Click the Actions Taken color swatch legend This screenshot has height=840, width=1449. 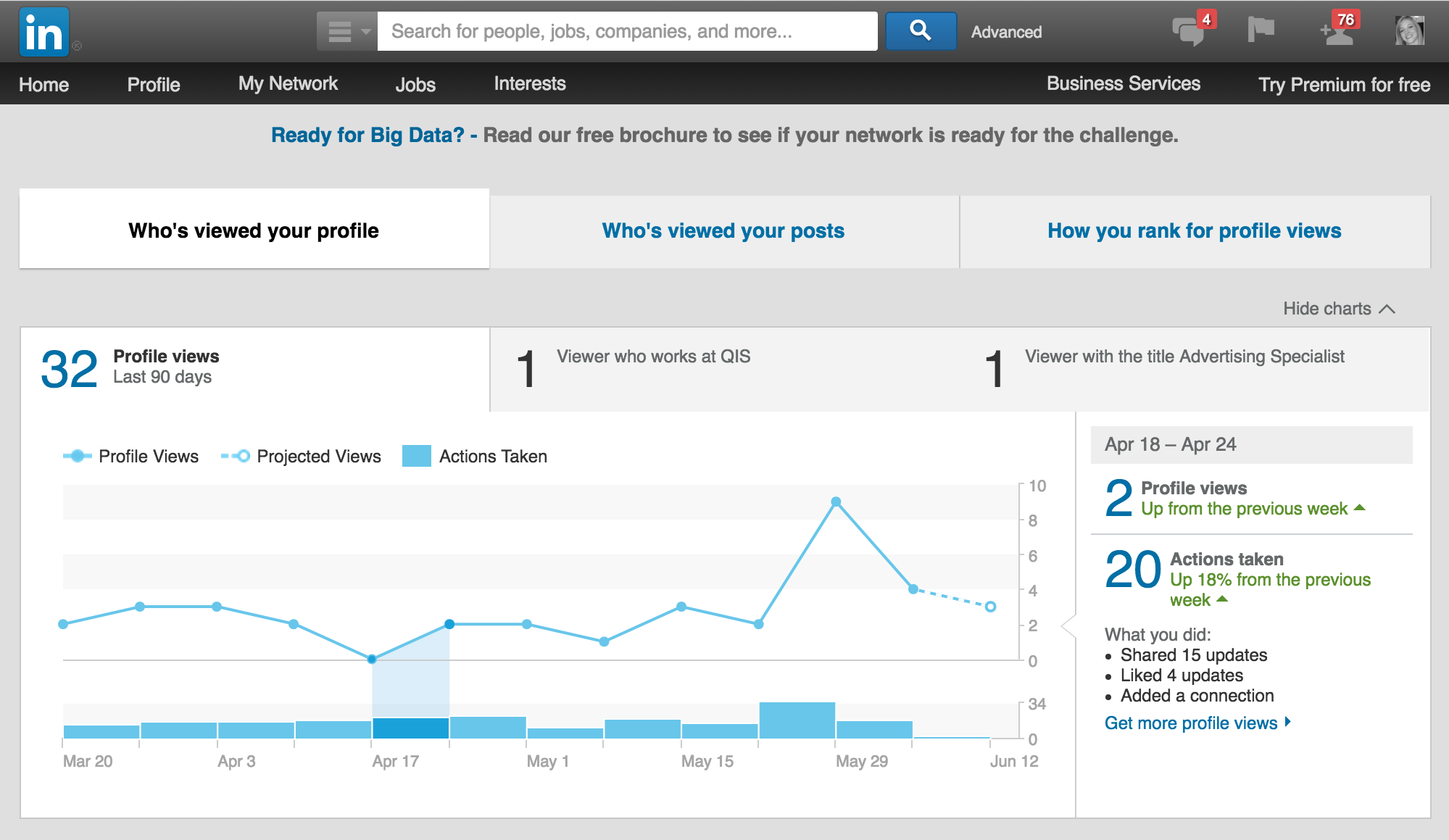(417, 456)
